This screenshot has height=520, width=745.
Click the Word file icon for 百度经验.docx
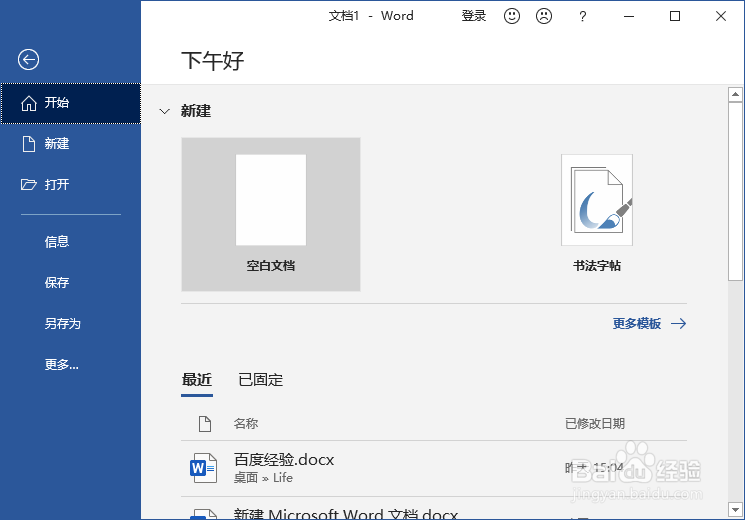coord(203,468)
